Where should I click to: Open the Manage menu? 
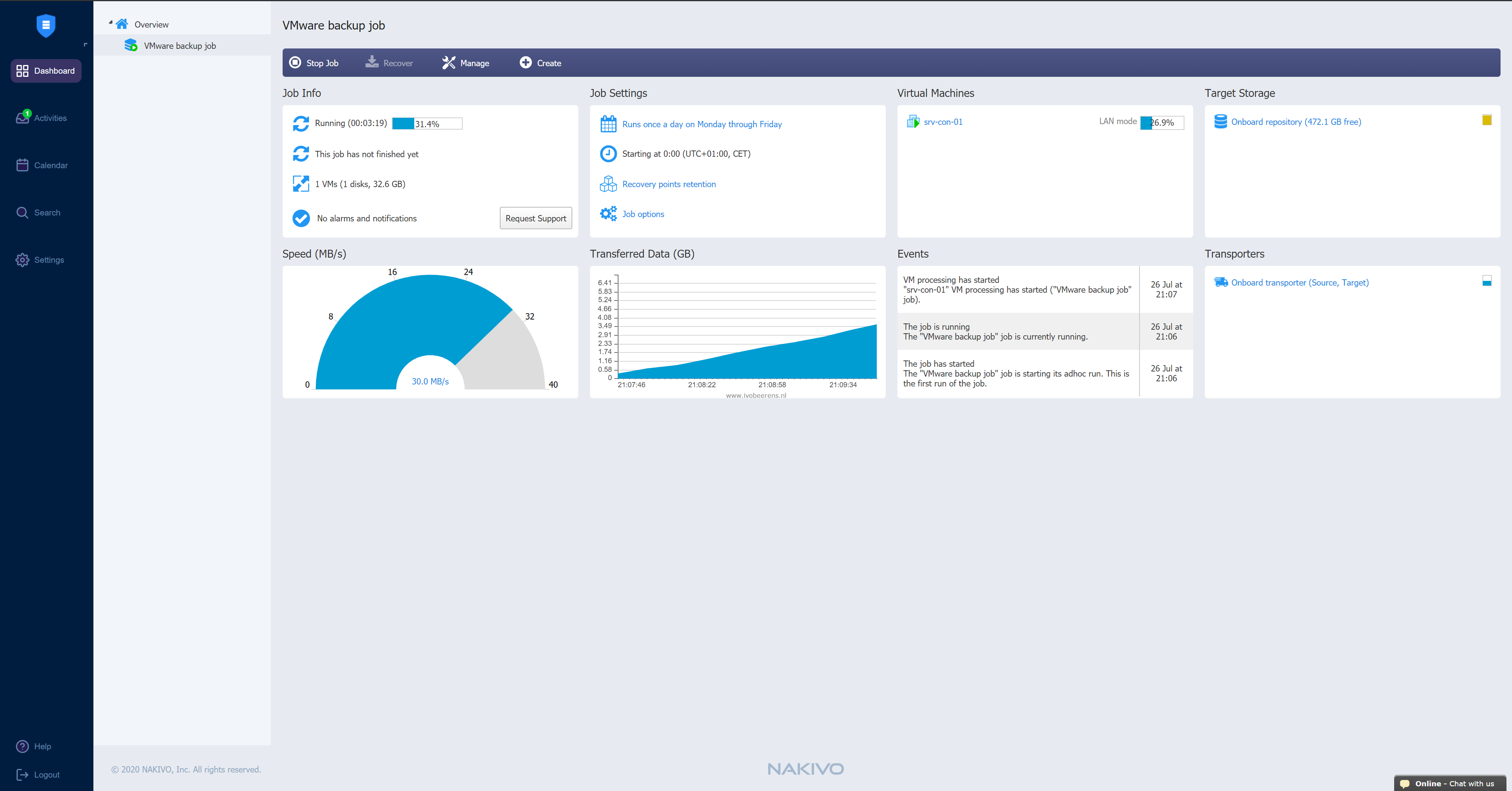tap(466, 63)
